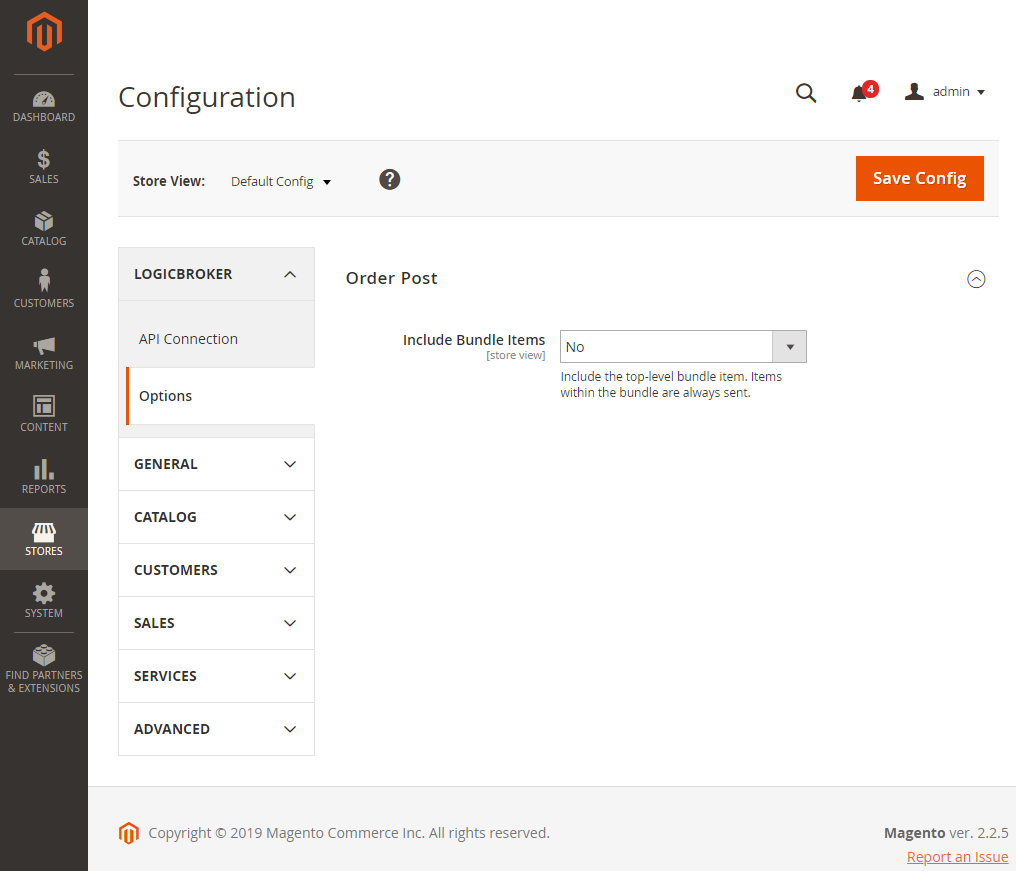Click the Store View help question icon
The image size is (1016, 871).
click(x=390, y=179)
